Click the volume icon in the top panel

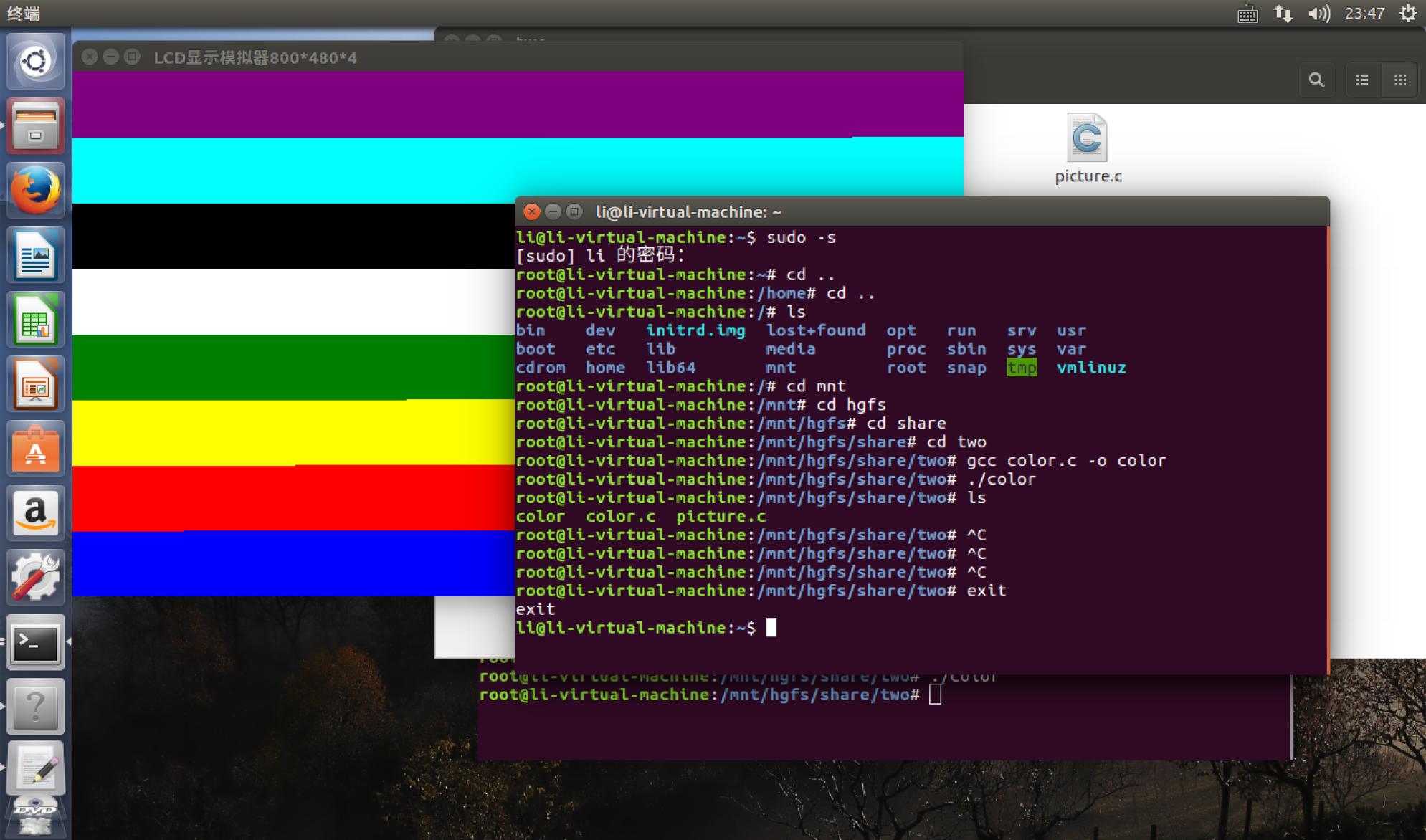[x=1320, y=12]
